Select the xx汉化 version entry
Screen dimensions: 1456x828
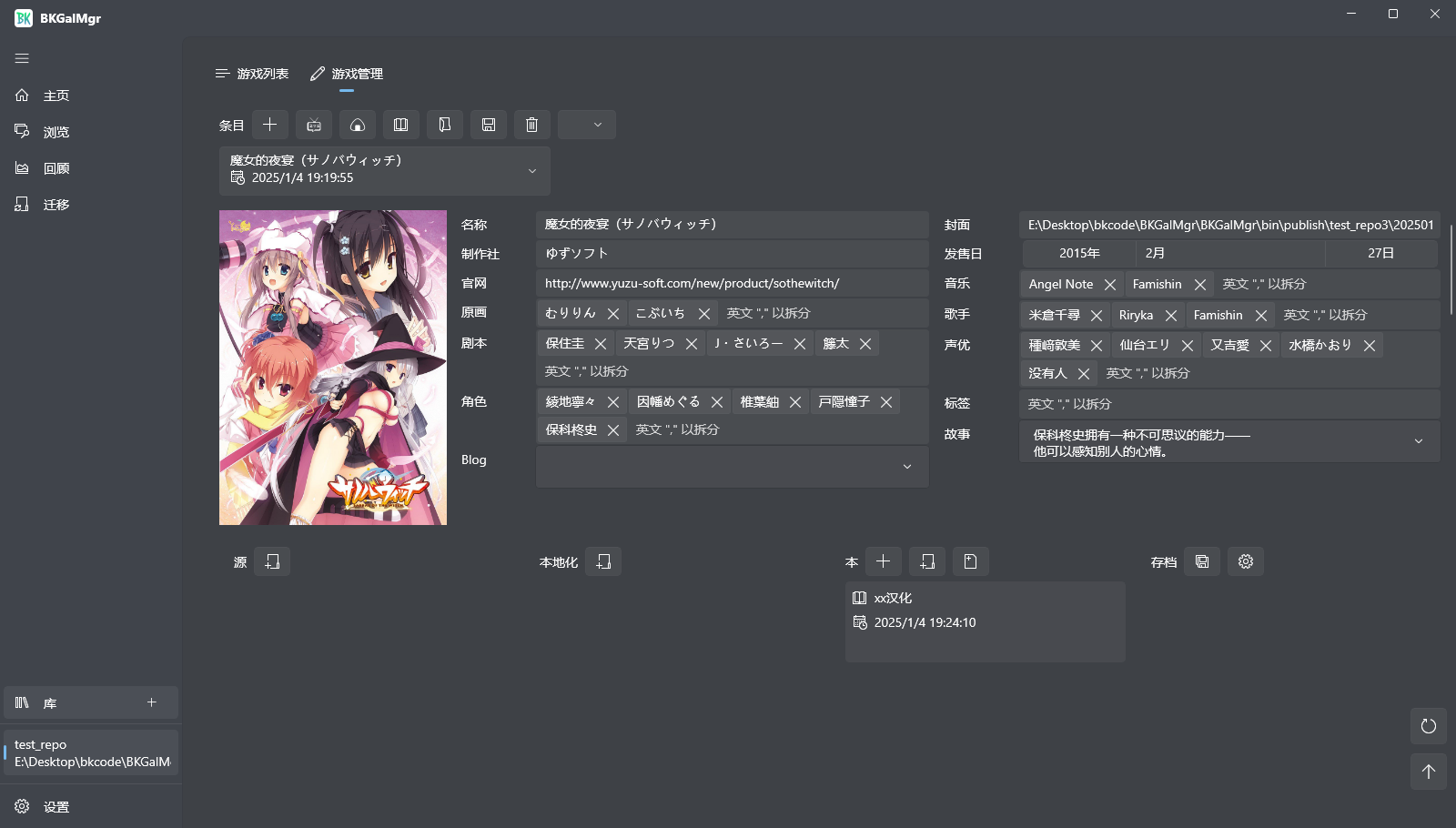tap(984, 621)
